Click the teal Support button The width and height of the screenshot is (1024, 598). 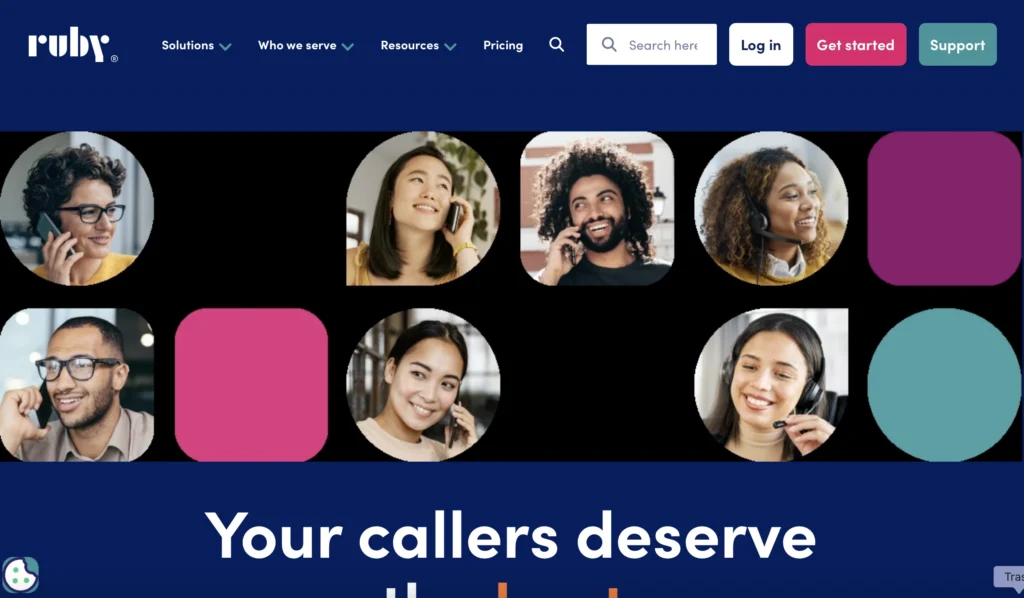957,44
